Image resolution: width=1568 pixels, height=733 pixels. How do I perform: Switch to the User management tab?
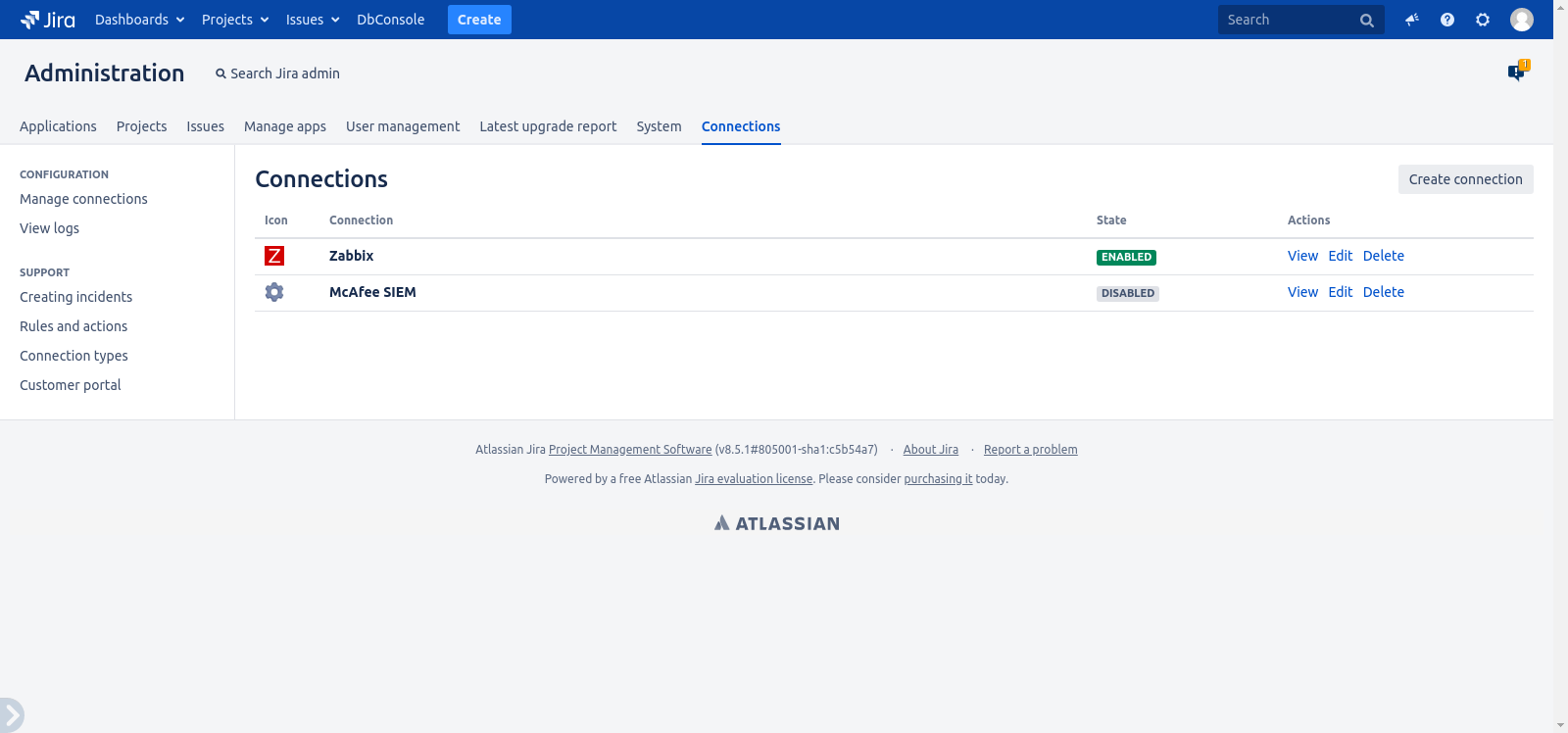pyautogui.click(x=403, y=126)
